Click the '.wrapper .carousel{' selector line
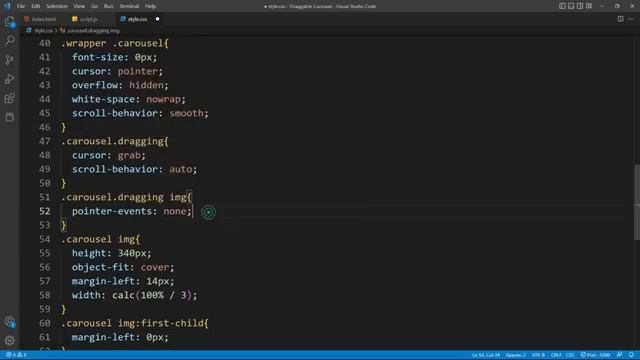This screenshot has width=640, height=360. click(115, 43)
